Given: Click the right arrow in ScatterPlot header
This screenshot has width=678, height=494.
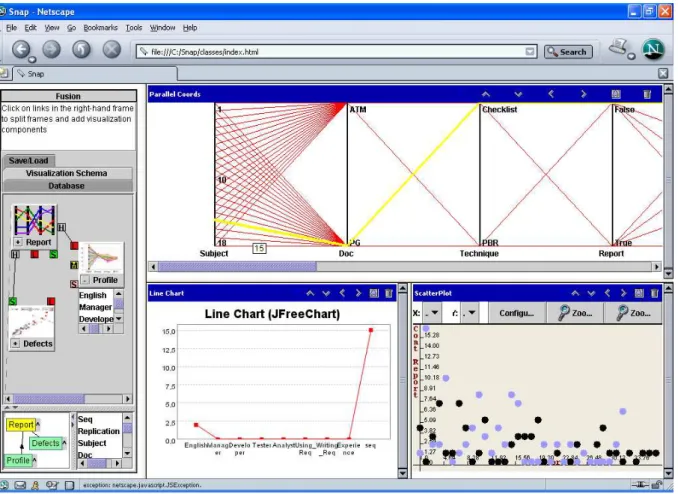Looking at the screenshot, I should (x=623, y=293).
